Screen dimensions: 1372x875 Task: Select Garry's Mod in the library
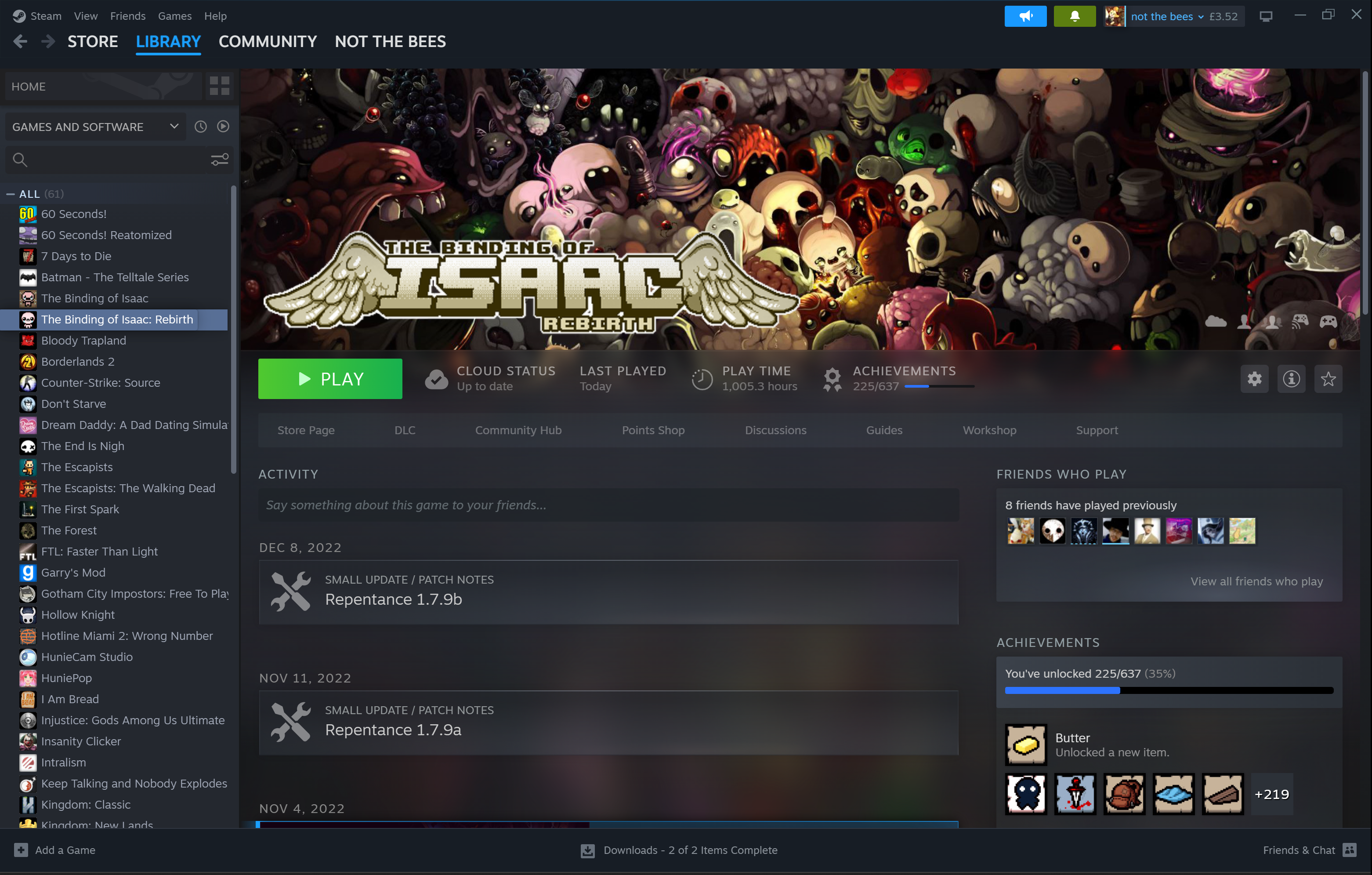click(x=114, y=572)
